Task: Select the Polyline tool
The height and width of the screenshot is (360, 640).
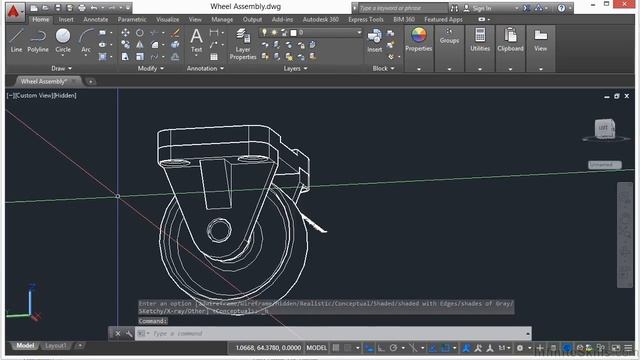Action: 38,40
